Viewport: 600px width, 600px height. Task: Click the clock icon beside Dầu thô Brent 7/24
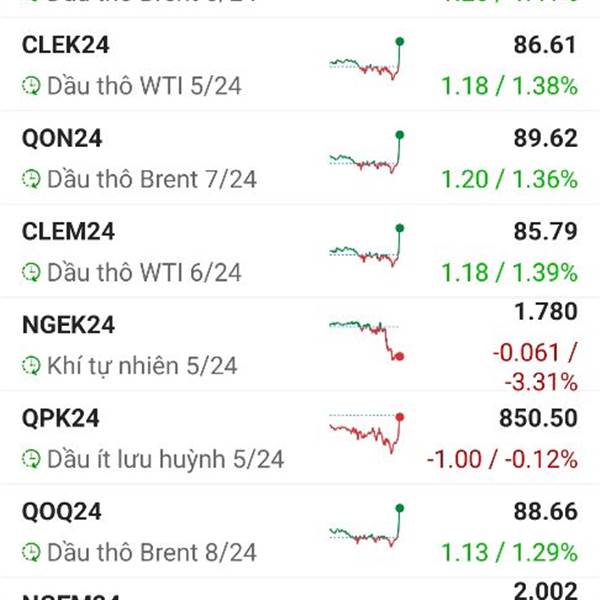(x=31, y=179)
